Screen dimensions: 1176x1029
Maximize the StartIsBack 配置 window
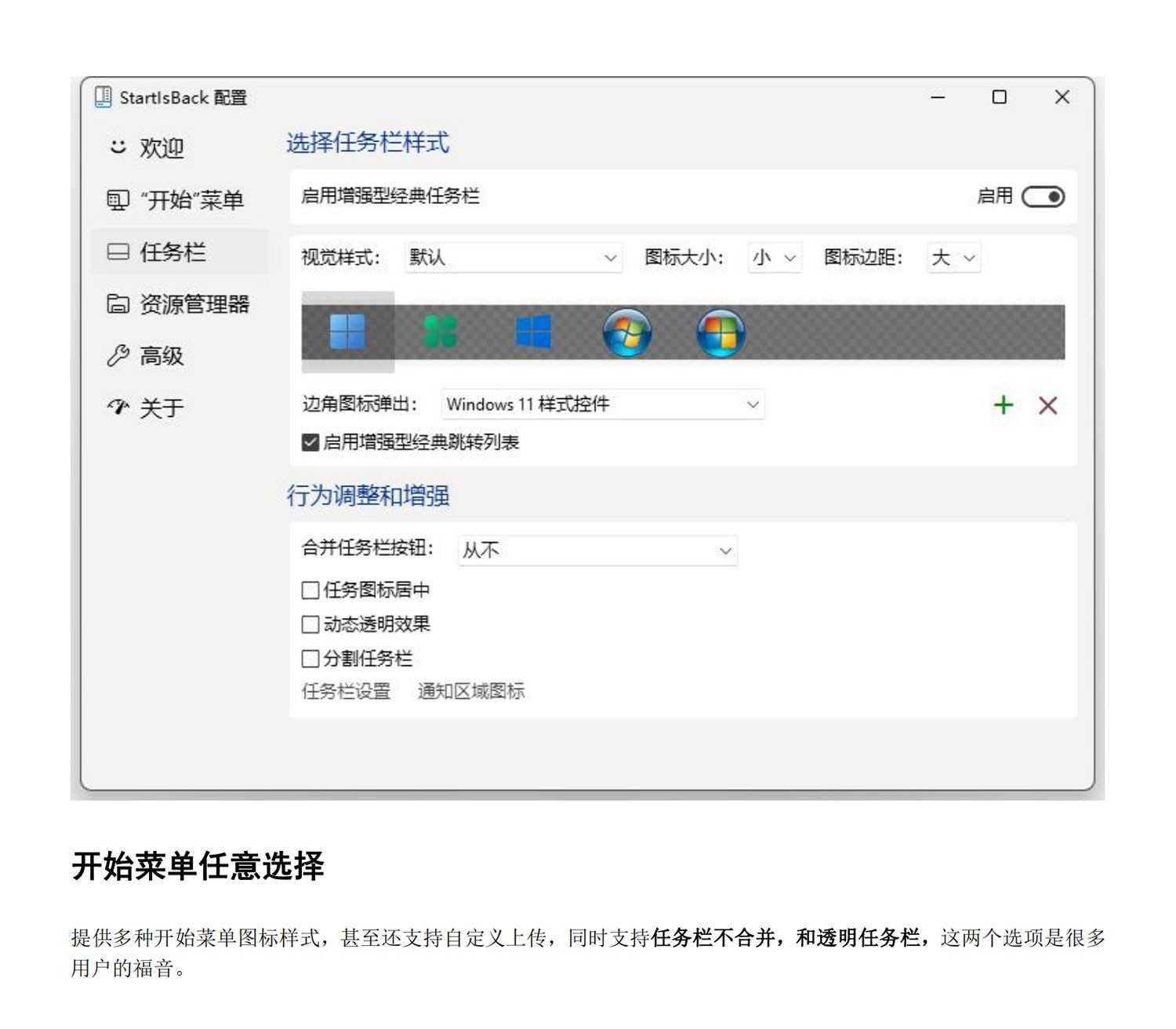[x=999, y=97]
